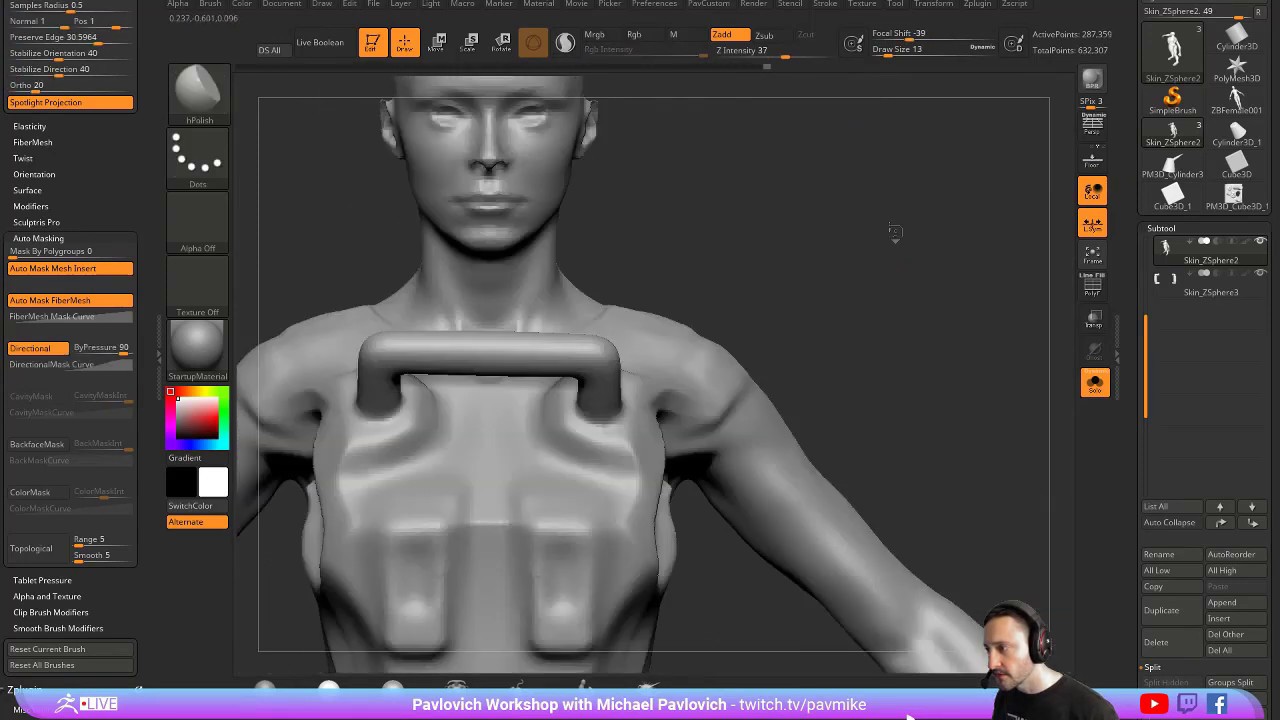Open the Preferences menu
Viewport: 1280px width, 720px height.
(654, 4)
